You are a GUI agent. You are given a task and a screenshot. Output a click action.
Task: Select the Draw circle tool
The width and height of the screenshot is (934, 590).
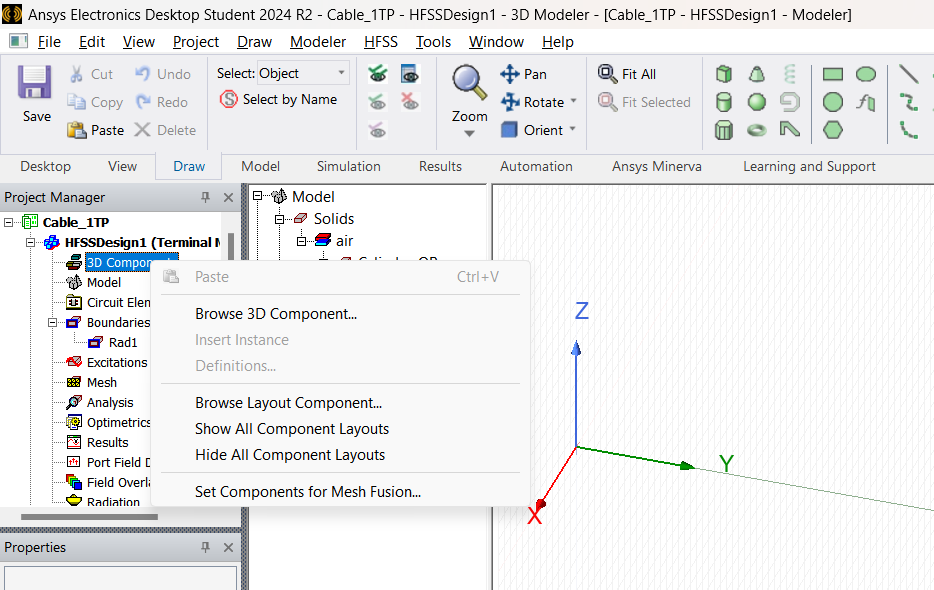(x=833, y=102)
